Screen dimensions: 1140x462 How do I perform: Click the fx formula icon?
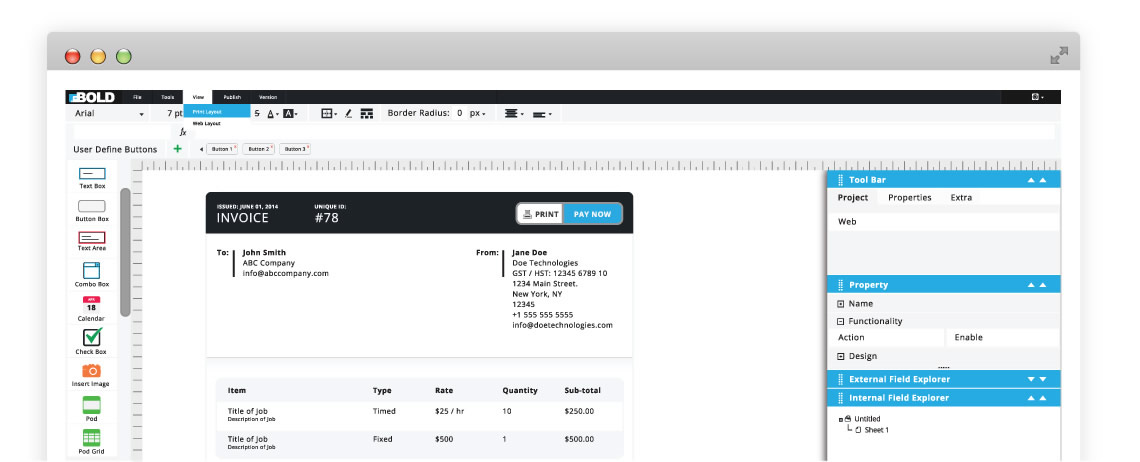click(x=183, y=132)
